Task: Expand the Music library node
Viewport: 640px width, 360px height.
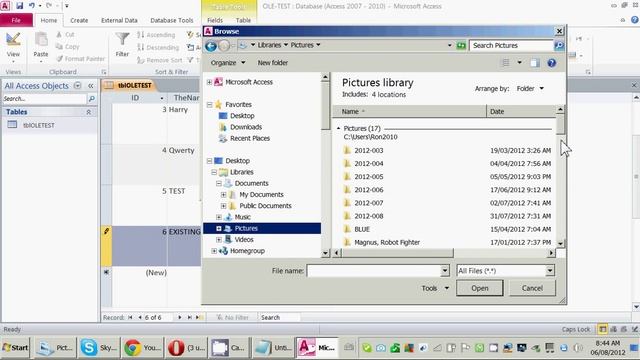Action: tap(219, 217)
